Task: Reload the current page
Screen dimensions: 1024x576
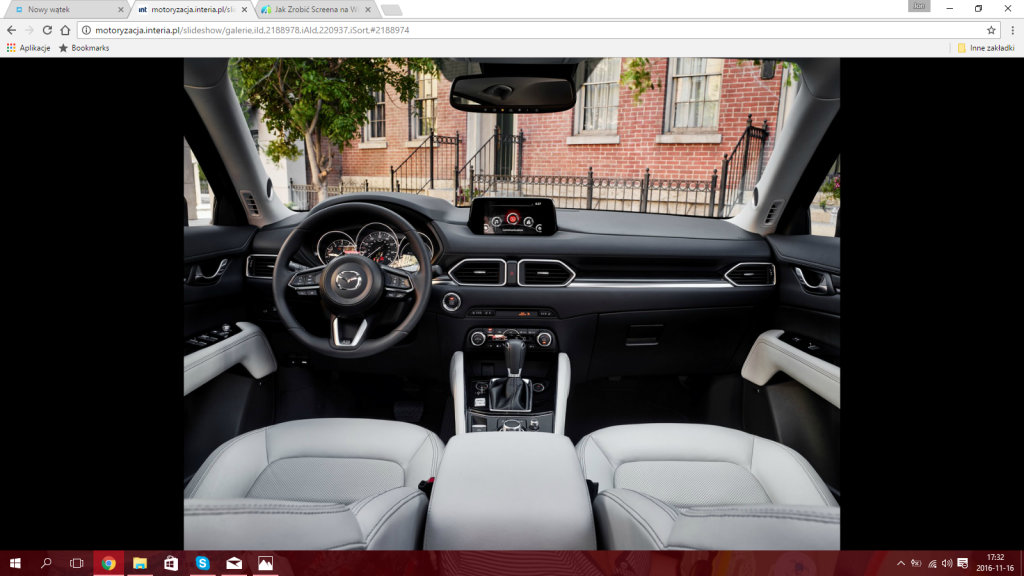Action: coord(47,30)
